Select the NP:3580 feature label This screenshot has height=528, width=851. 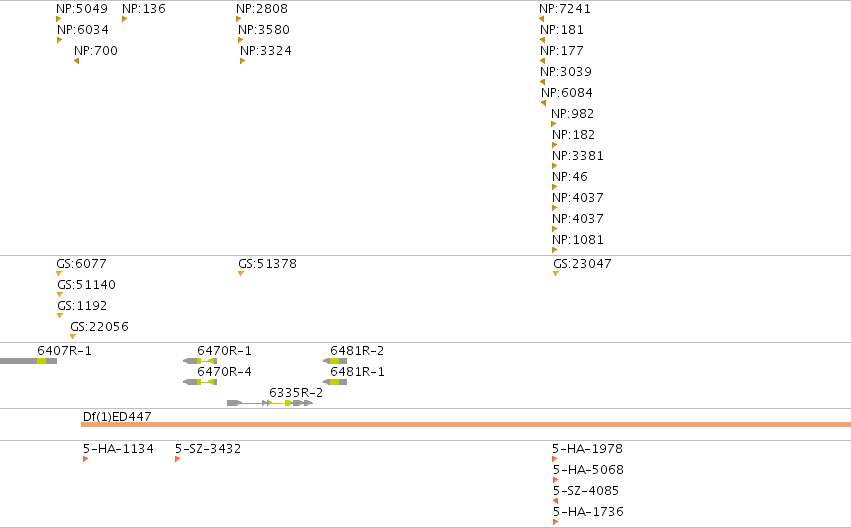click(x=264, y=30)
